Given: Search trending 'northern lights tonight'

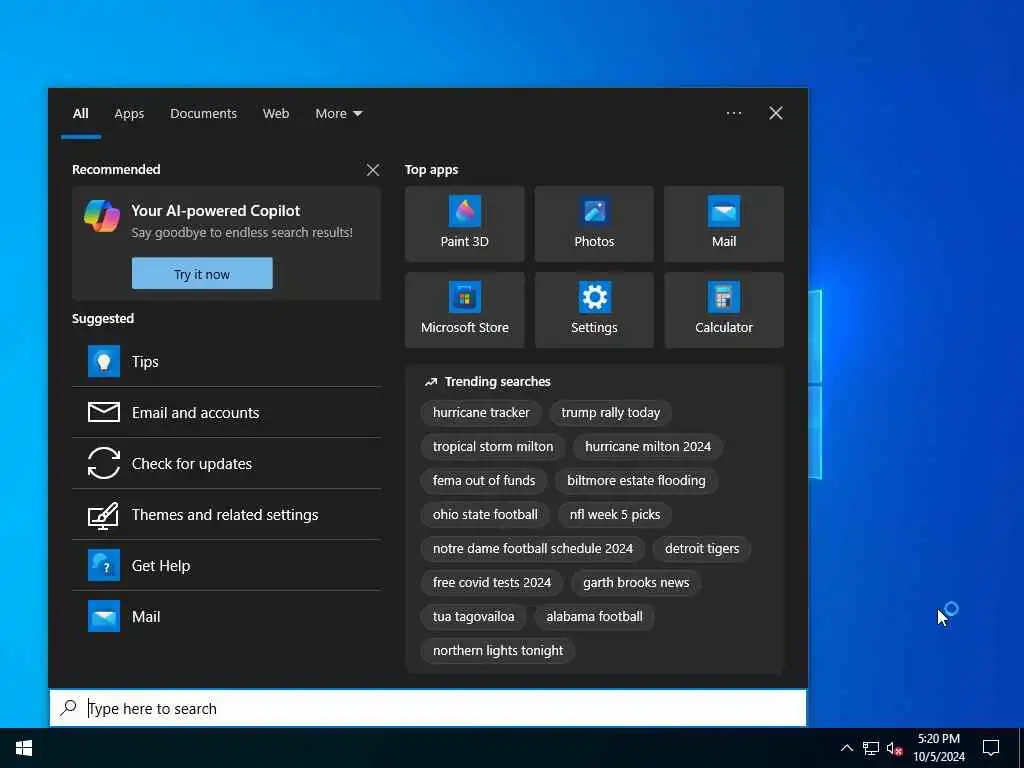Looking at the screenshot, I should coord(498,650).
